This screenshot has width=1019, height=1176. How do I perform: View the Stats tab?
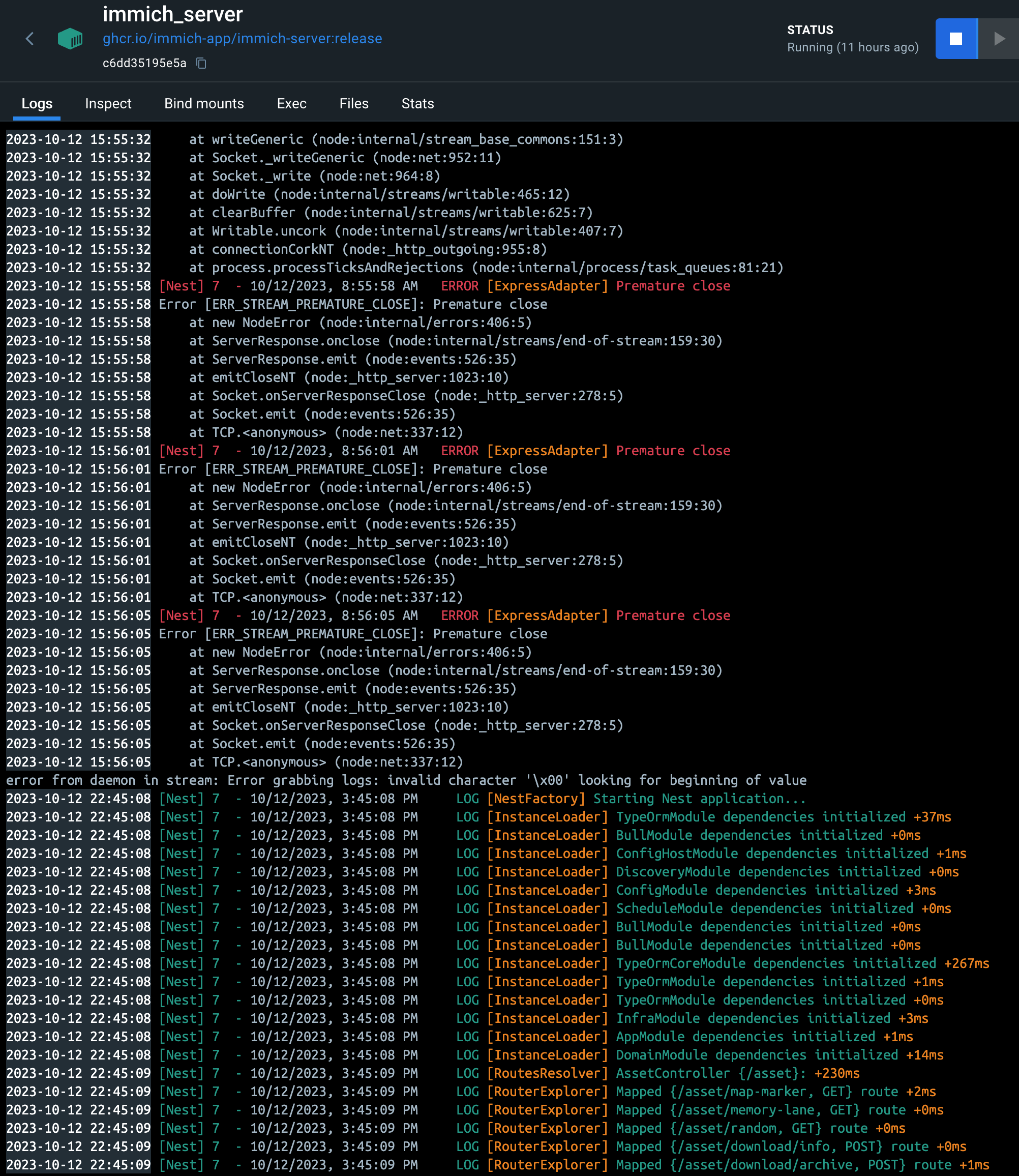click(x=417, y=104)
